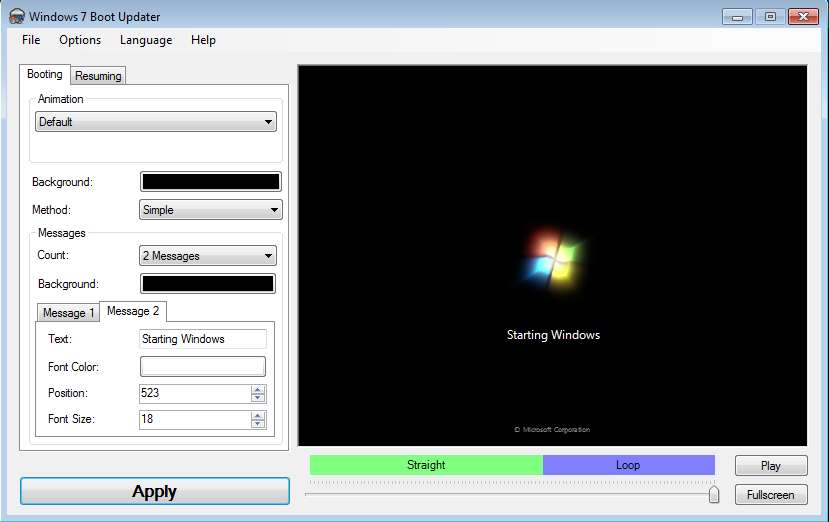This screenshot has height=522, width=829.
Task: Switch to the Resuming tab
Action: (98, 76)
